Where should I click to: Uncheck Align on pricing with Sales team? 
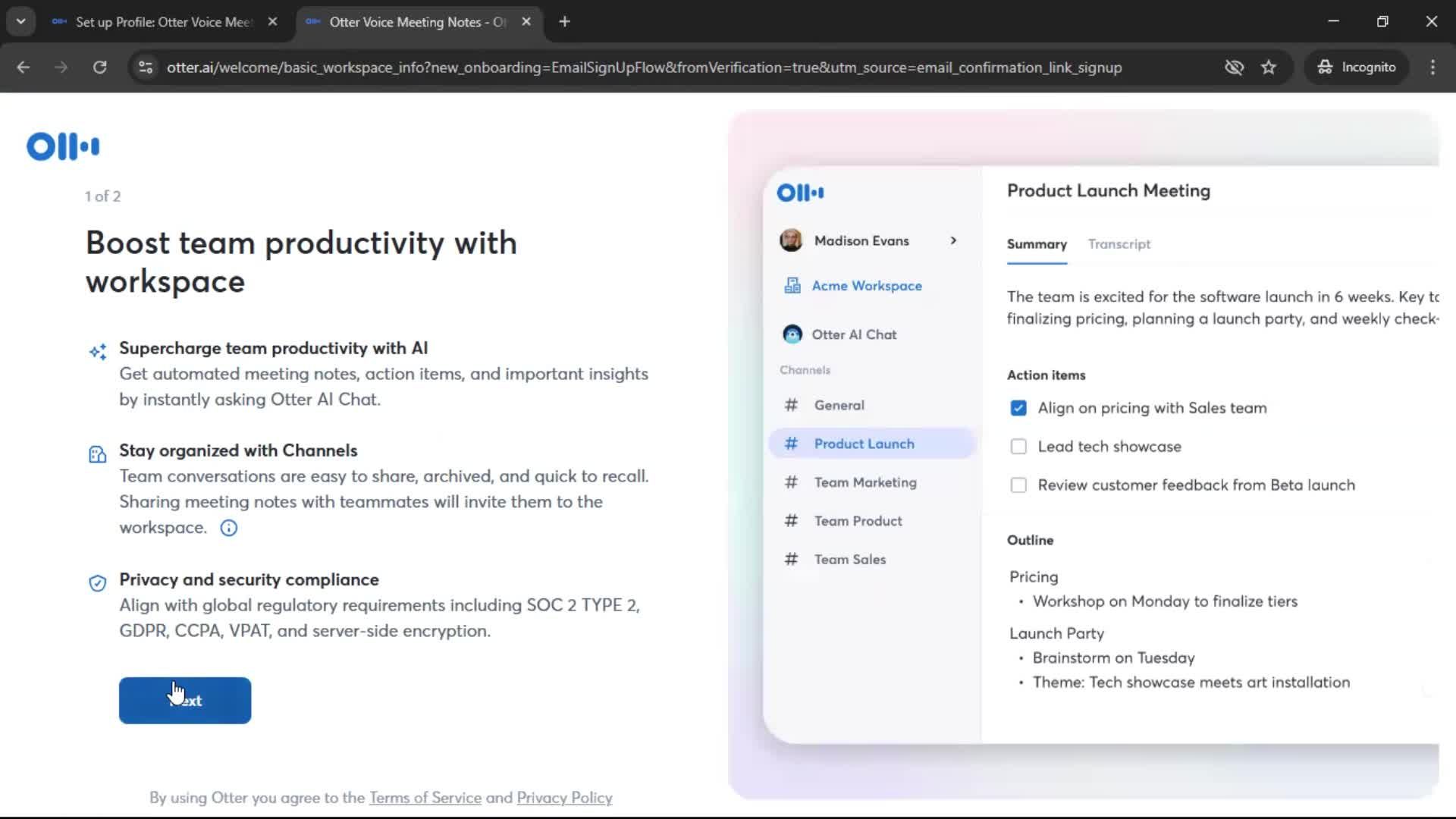click(x=1018, y=408)
